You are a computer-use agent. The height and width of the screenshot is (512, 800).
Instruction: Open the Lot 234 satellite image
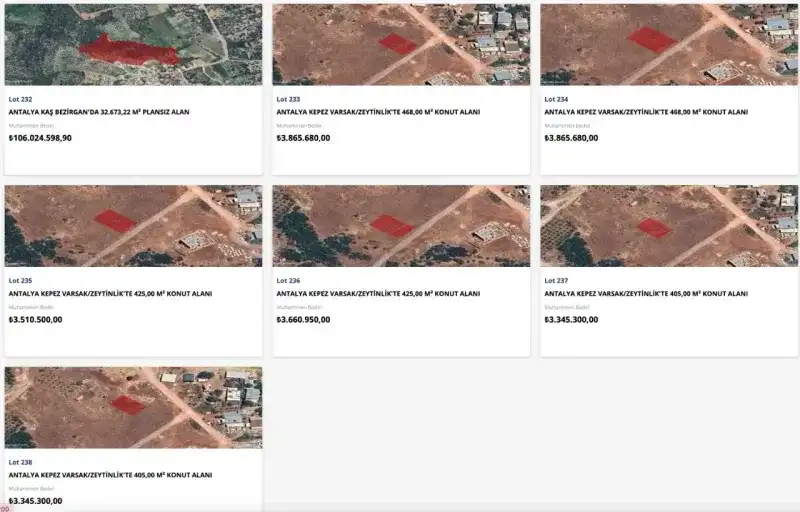pyautogui.click(x=669, y=44)
